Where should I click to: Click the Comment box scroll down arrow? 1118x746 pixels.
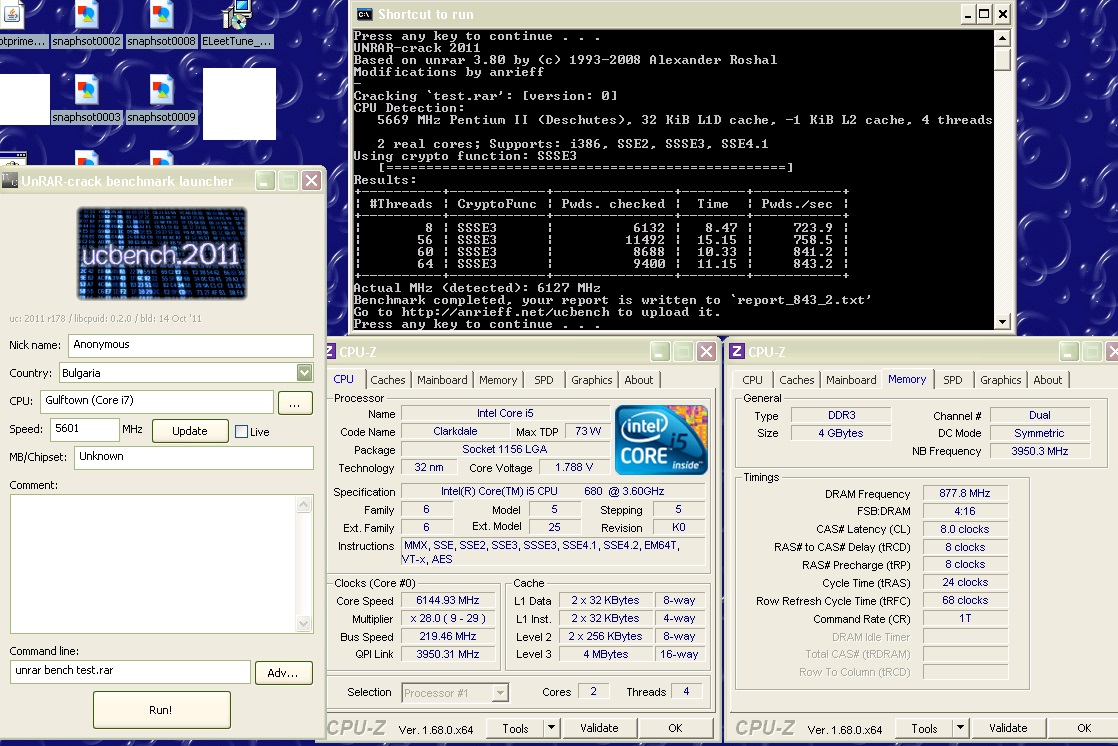[304, 623]
